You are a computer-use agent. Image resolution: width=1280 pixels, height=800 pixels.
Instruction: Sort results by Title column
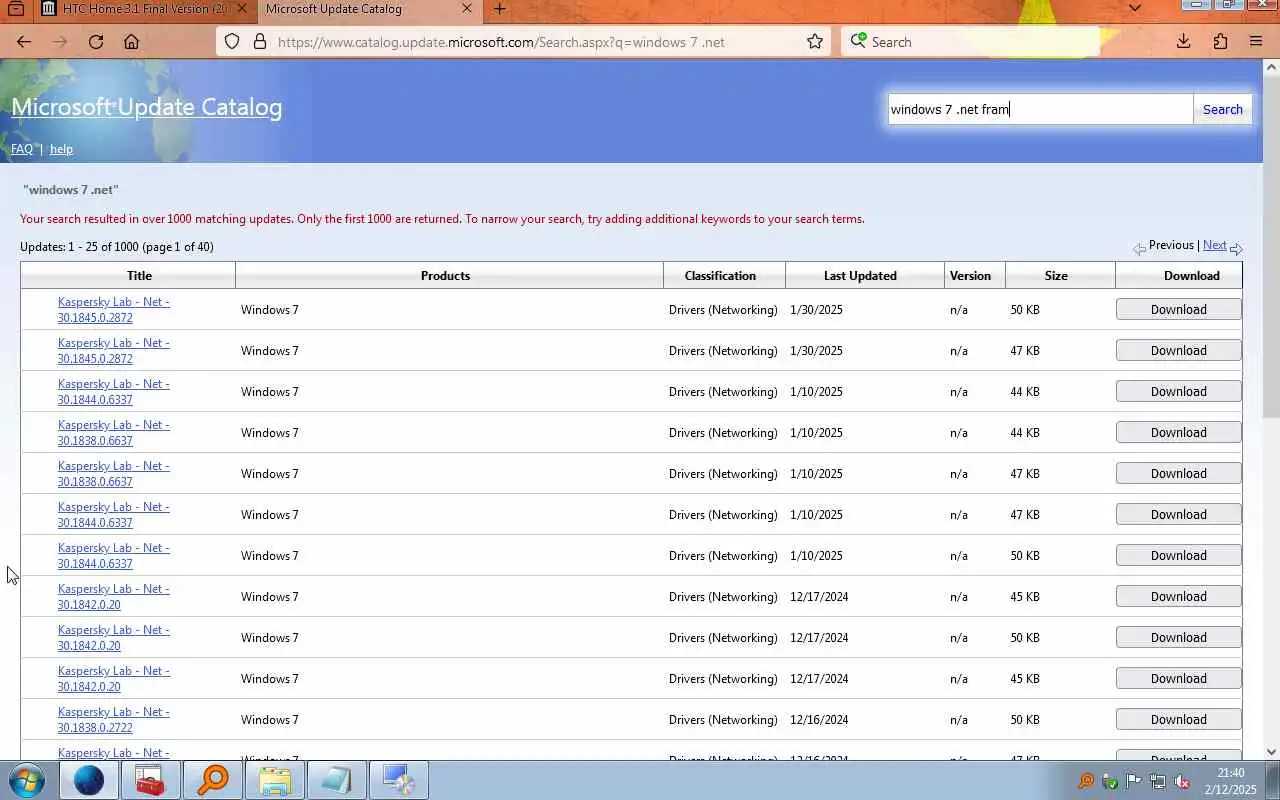(139, 275)
